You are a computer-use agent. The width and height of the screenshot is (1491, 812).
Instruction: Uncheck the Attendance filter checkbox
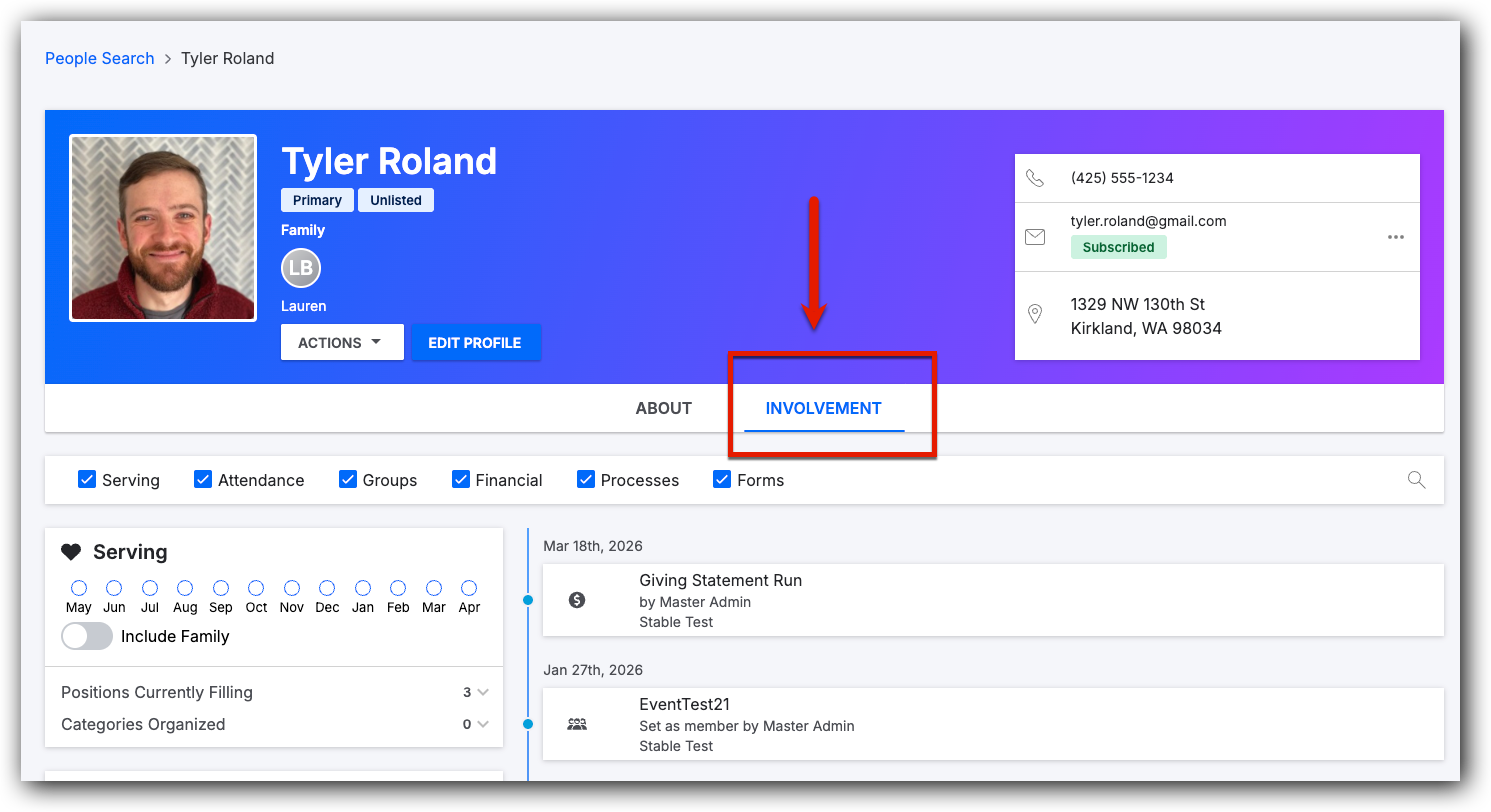(x=203, y=480)
